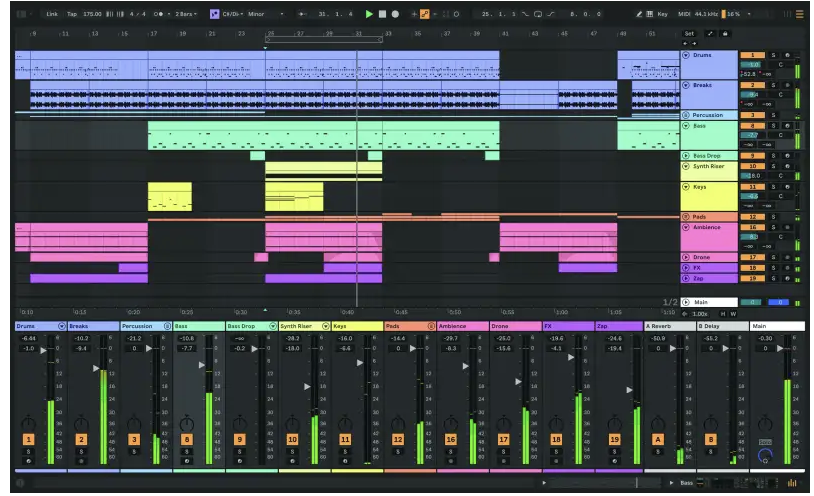Toggle the metronome button in control bar
The width and height of the screenshot is (814, 496).
pyautogui.click(x=158, y=14)
